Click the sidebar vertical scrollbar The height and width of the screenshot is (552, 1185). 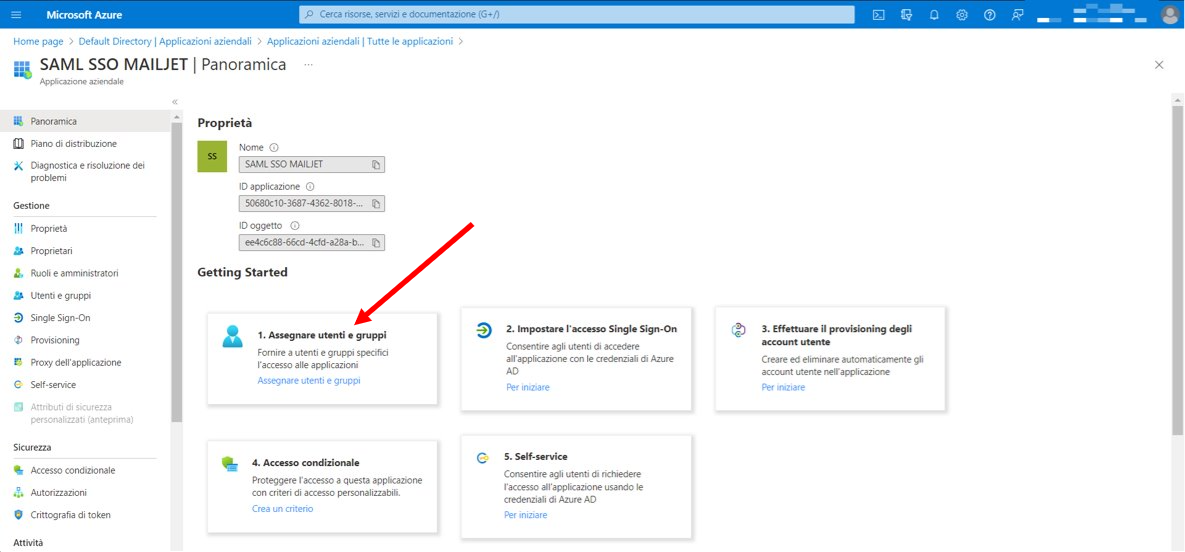click(177, 272)
